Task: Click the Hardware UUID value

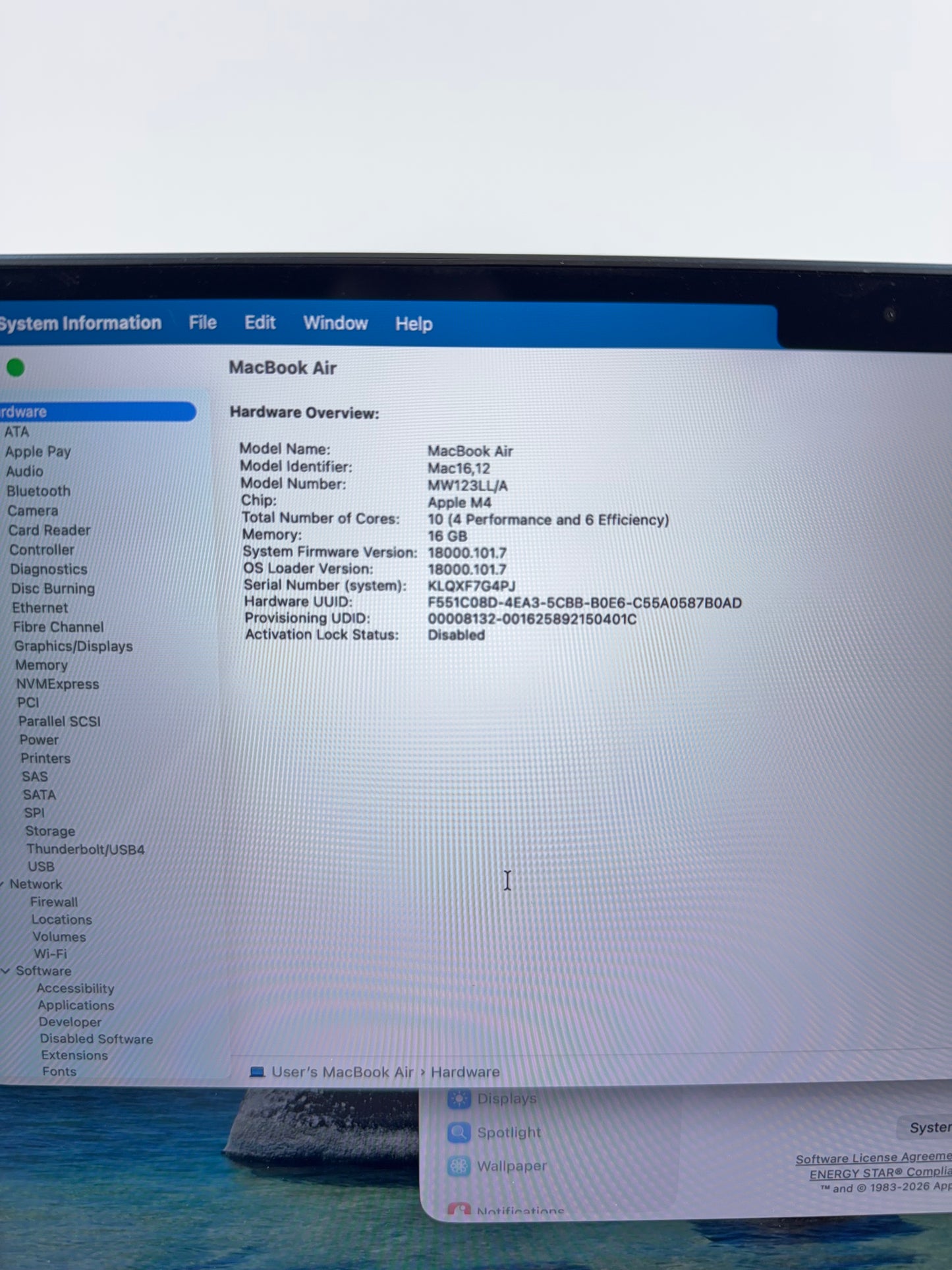Action: [584, 603]
